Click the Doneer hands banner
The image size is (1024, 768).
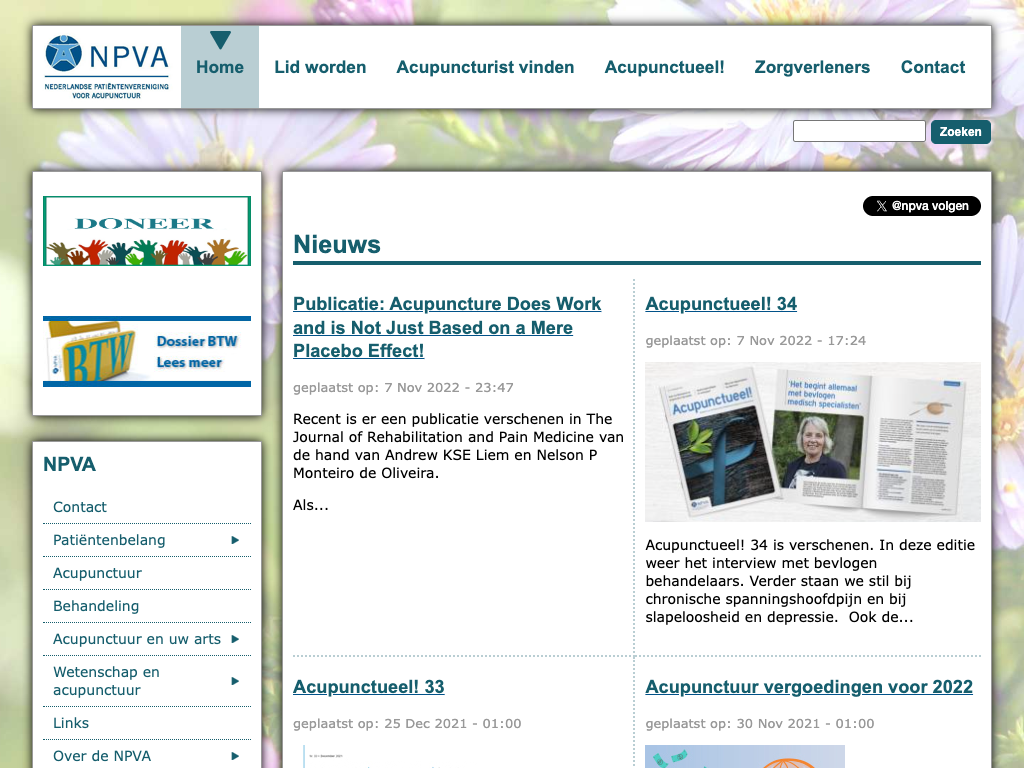coord(147,231)
